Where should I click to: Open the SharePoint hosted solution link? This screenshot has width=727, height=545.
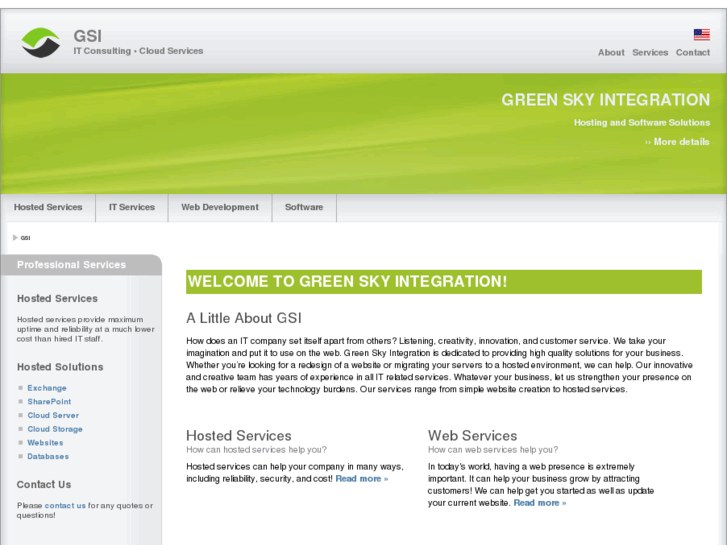click(49, 402)
